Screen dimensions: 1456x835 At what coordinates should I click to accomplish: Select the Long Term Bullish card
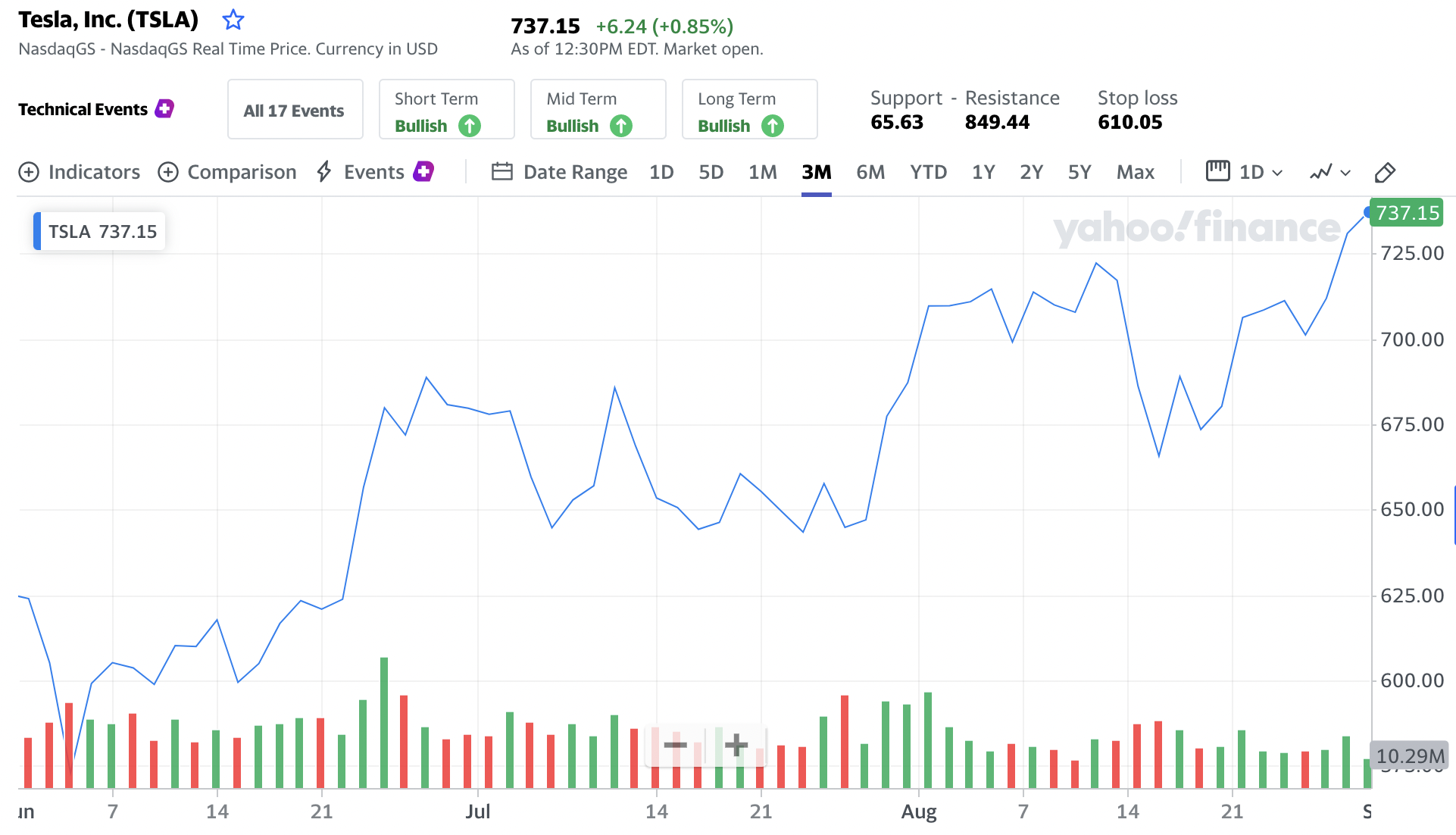pos(749,110)
